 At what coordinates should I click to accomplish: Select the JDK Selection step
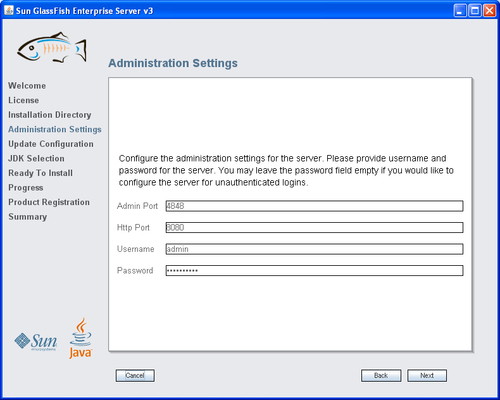click(x=36, y=159)
